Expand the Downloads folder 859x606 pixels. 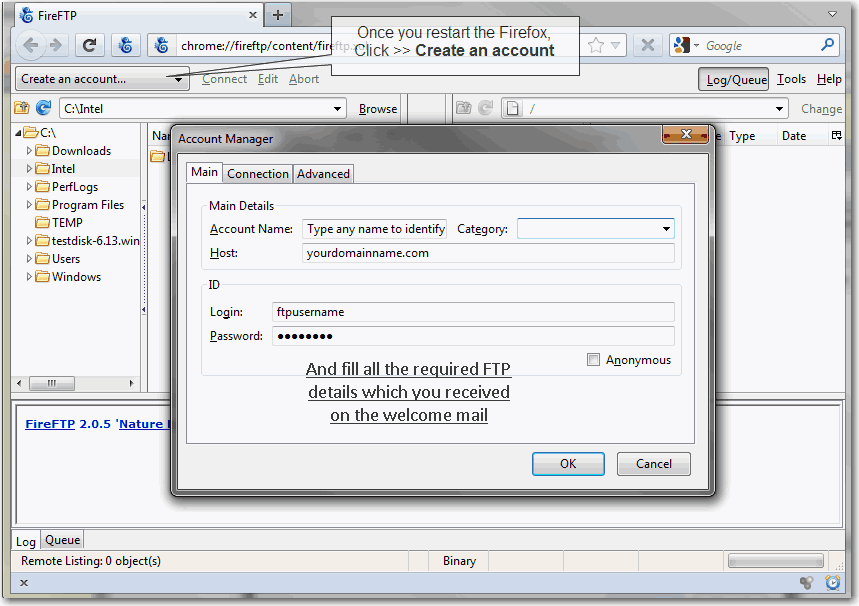pos(29,151)
